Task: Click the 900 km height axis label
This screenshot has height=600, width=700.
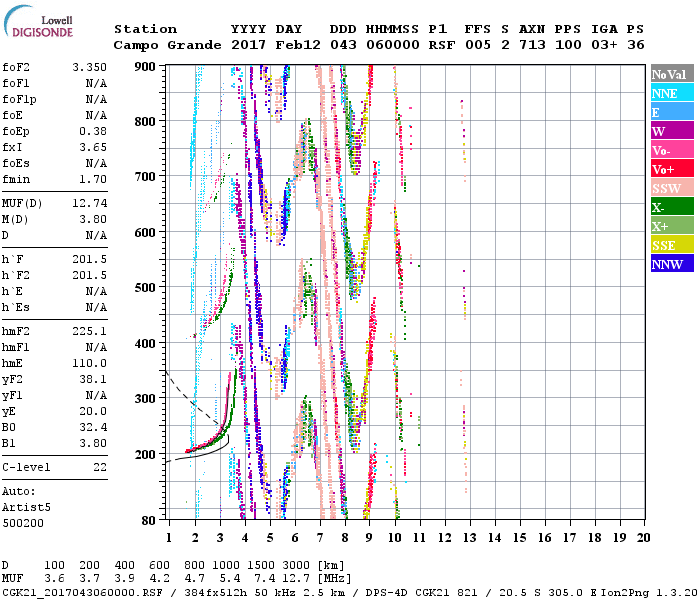Action: tap(147, 67)
